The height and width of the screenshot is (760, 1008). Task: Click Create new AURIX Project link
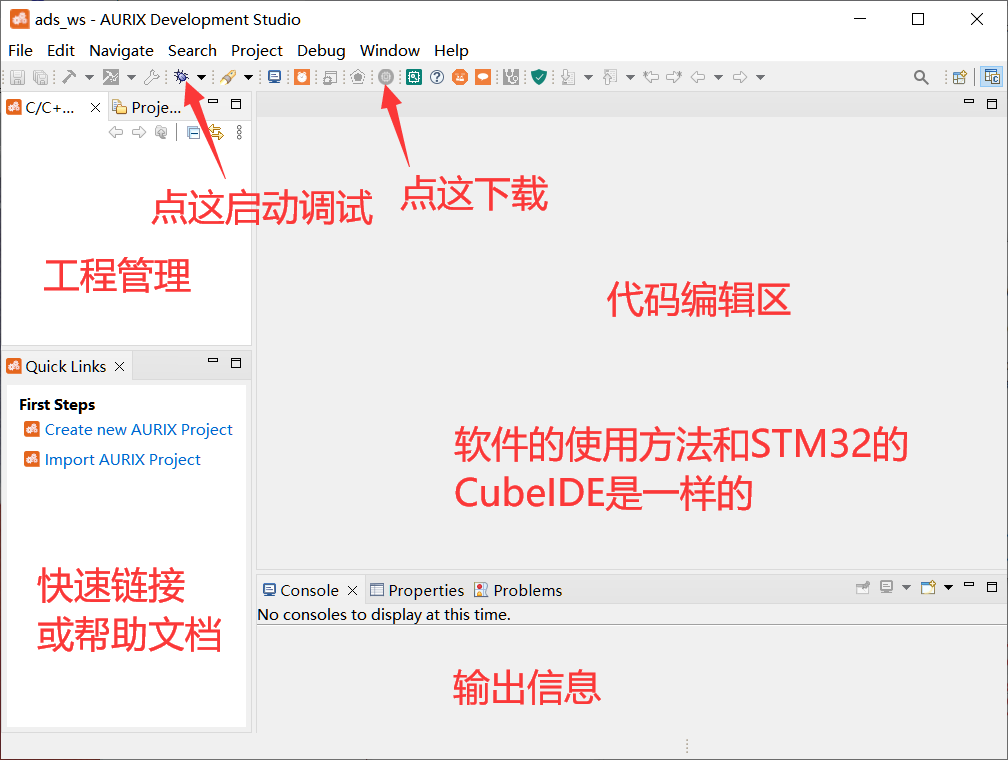click(138, 430)
